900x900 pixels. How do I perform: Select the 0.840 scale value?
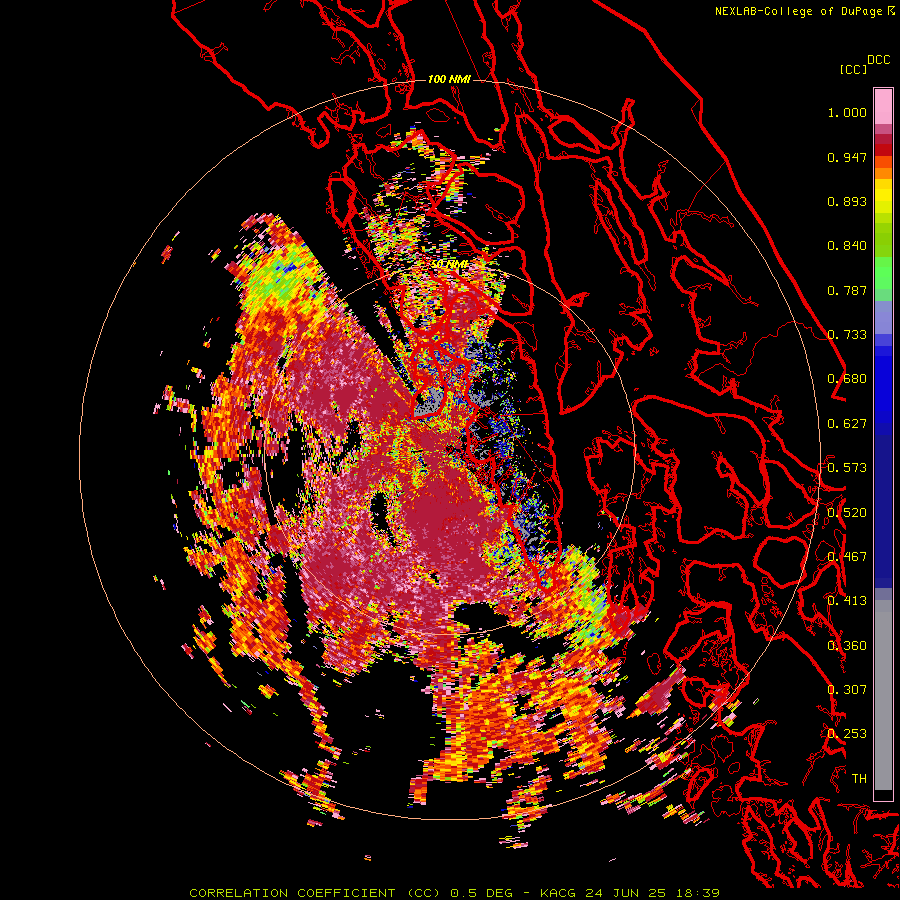847,246
